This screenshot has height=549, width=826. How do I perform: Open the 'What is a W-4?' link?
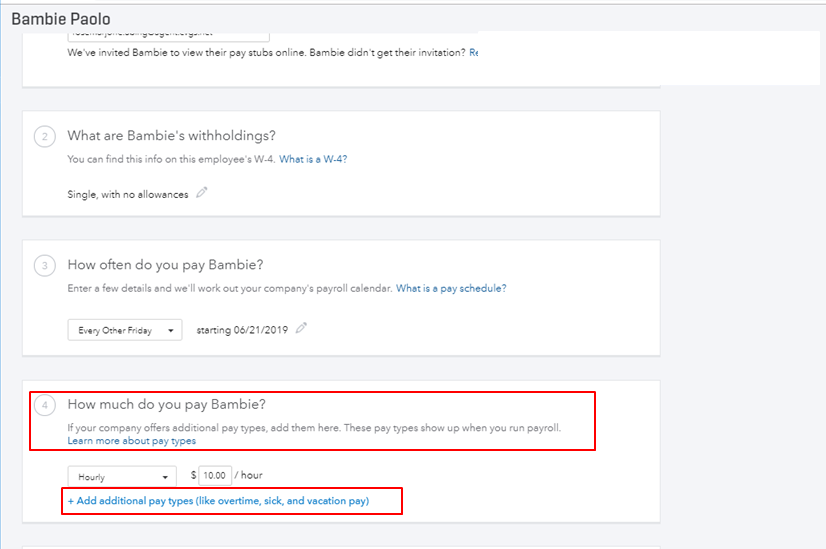point(313,159)
